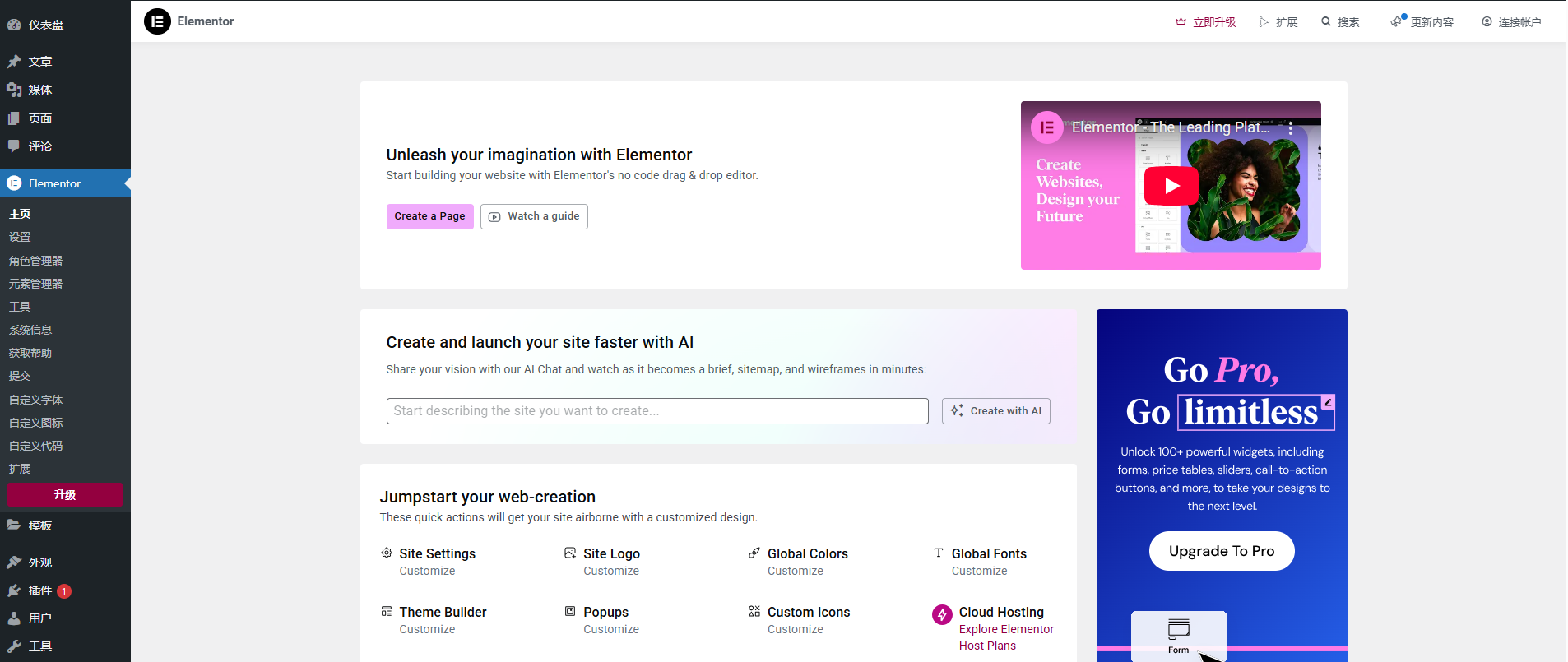
Task: Click the Global Fonts T icon
Action: pos(939,553)
